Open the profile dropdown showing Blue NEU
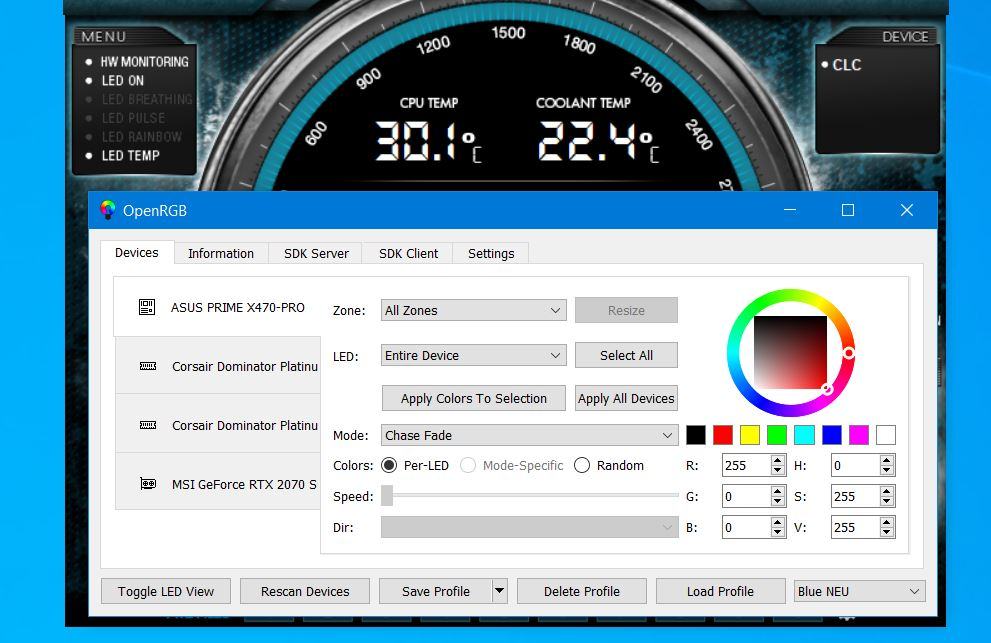Screen dimensions: 991x643 click(x=859, y=591)
